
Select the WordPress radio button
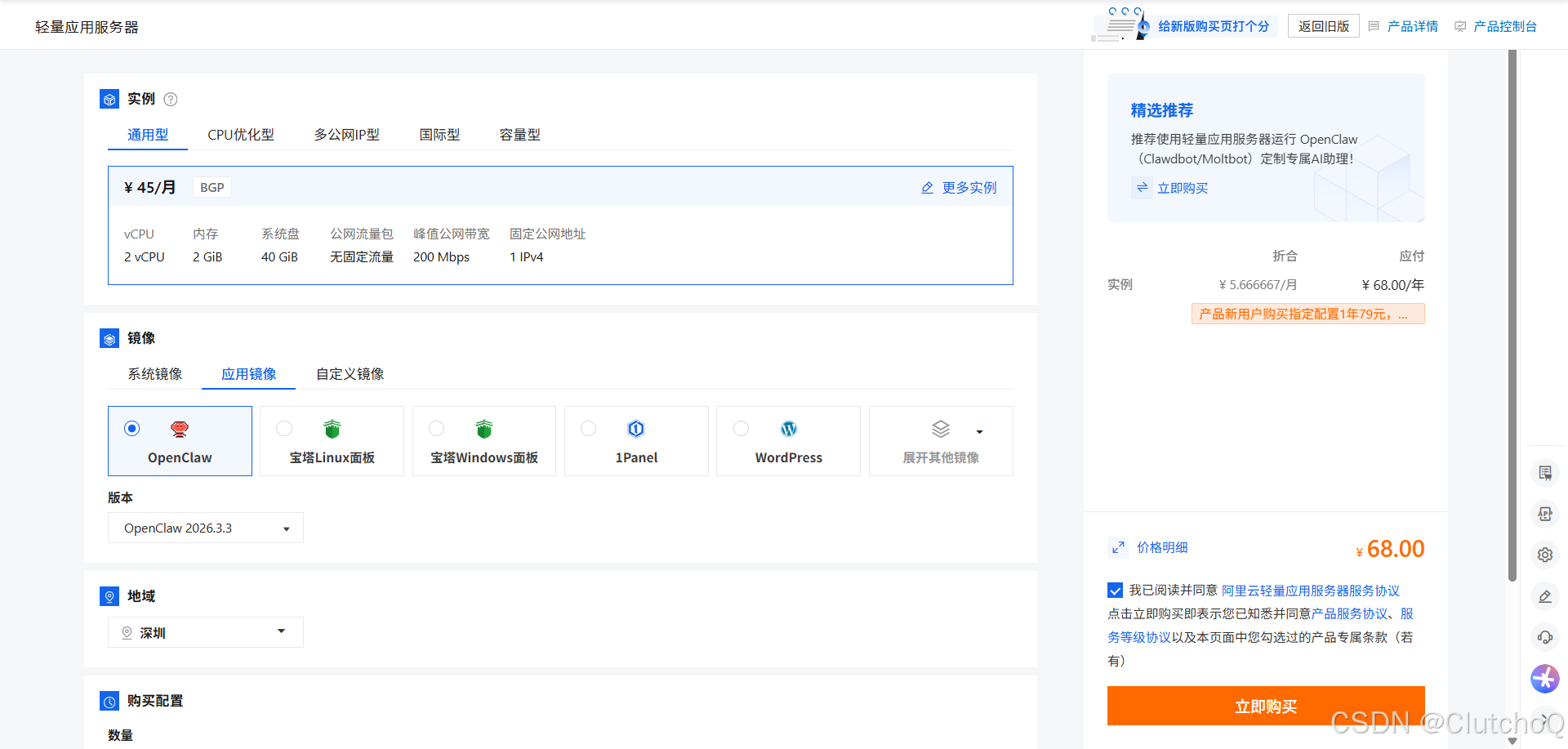point(741,428)
